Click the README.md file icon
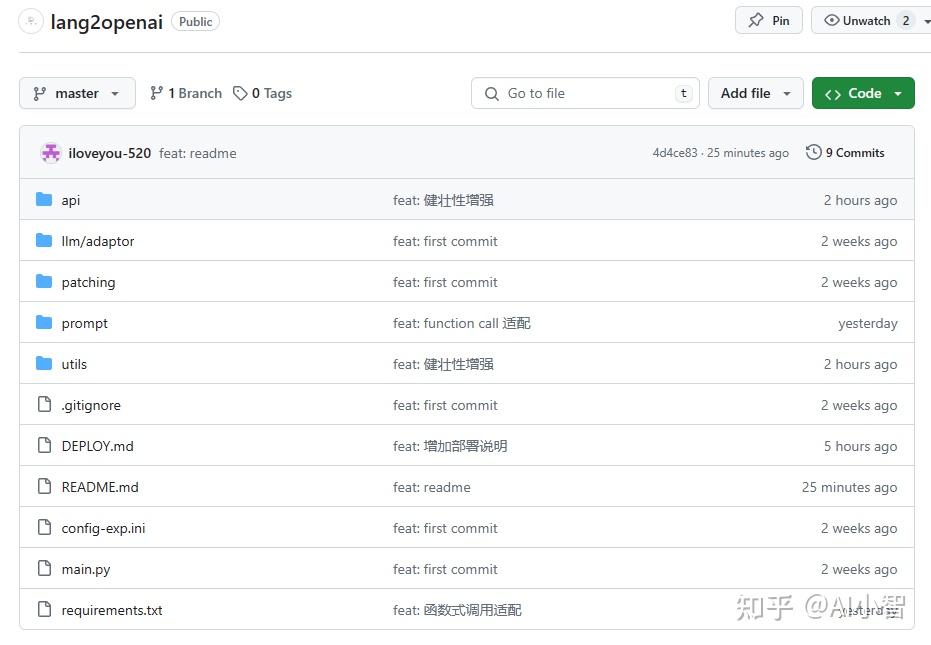Image resolution: width=931 pixels, height=645 pixels. pos(44,486)
